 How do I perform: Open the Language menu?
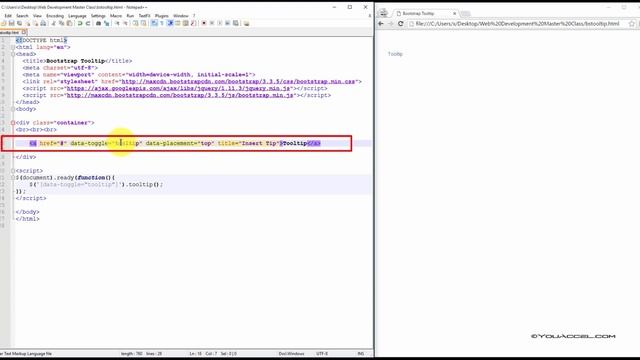[77, 16]
